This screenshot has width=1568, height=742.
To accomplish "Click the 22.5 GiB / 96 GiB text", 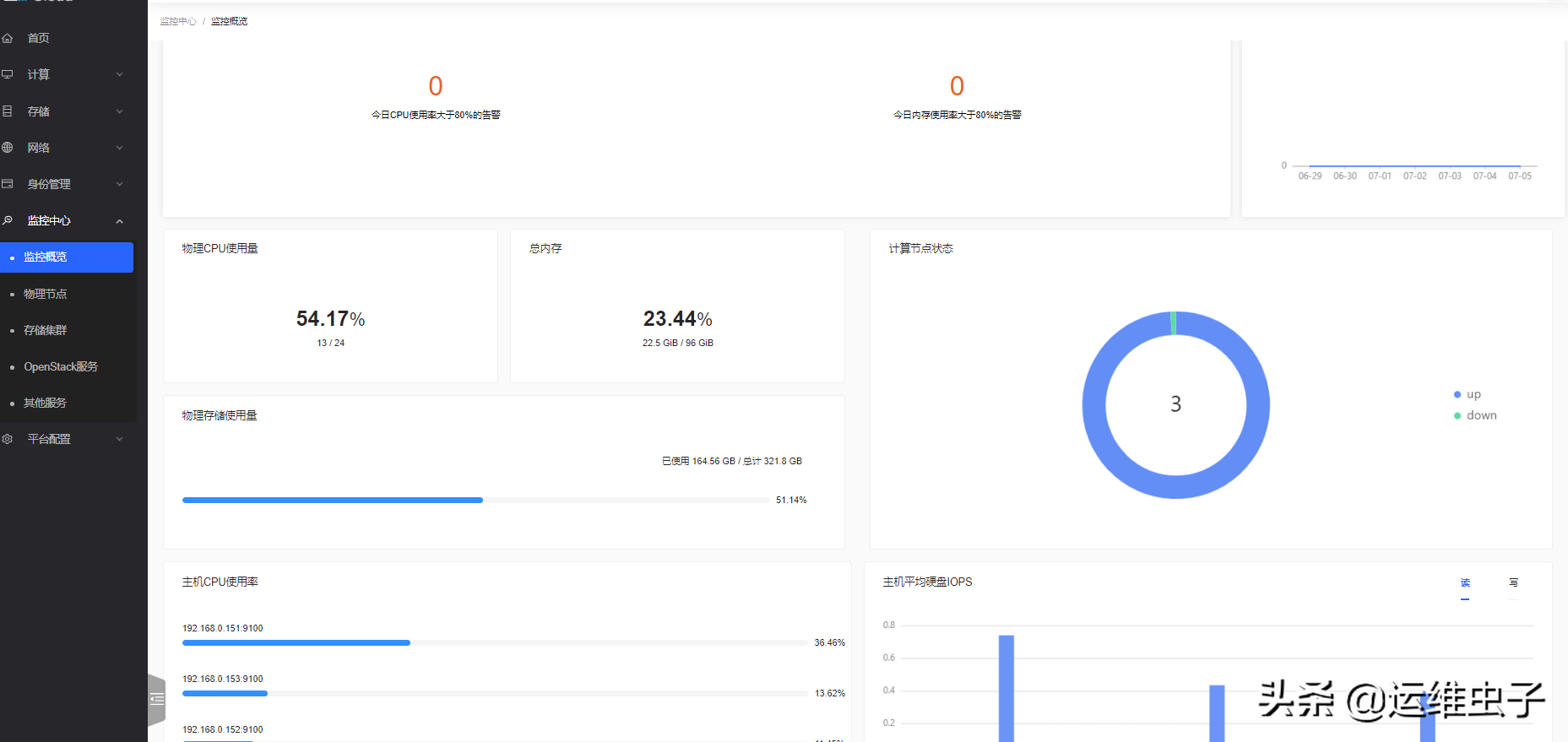I will [x=677, y=343].
